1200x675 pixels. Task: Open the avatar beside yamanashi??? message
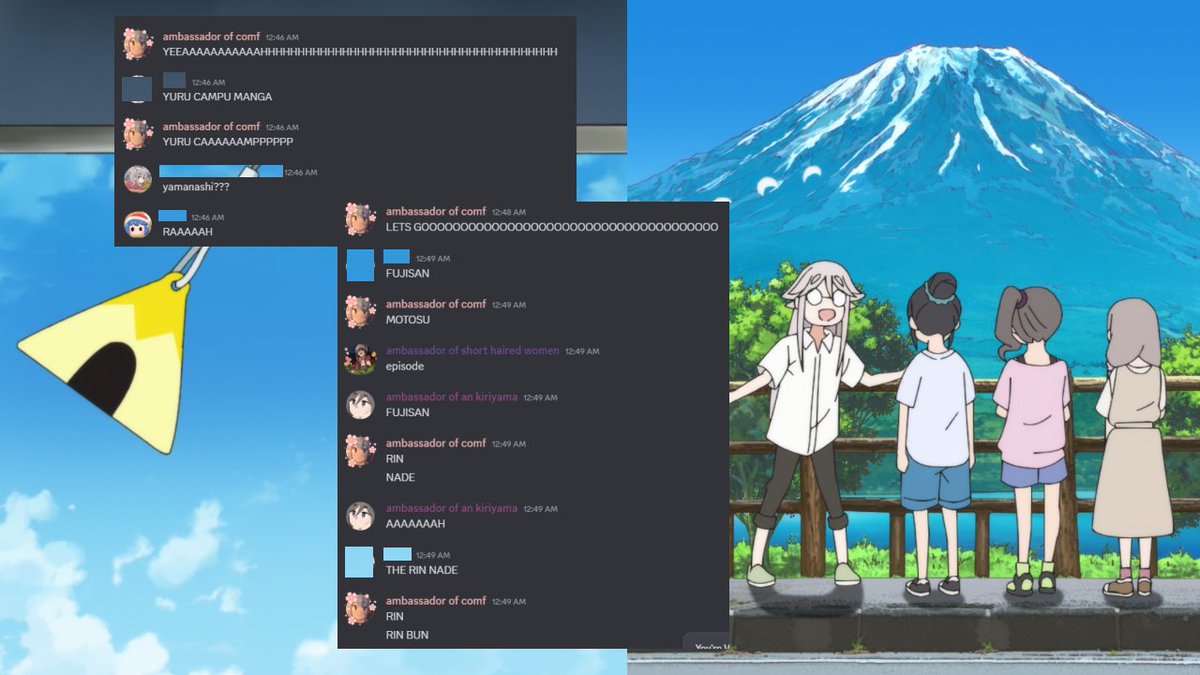tap(137, 179)
